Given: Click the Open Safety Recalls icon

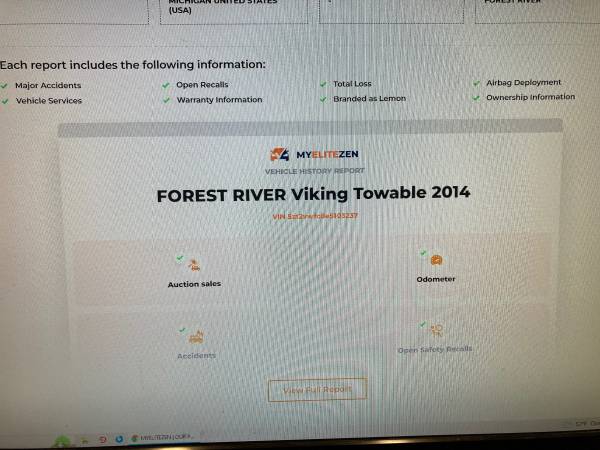Looking at the screenshot, I should (x=437, y=330).
